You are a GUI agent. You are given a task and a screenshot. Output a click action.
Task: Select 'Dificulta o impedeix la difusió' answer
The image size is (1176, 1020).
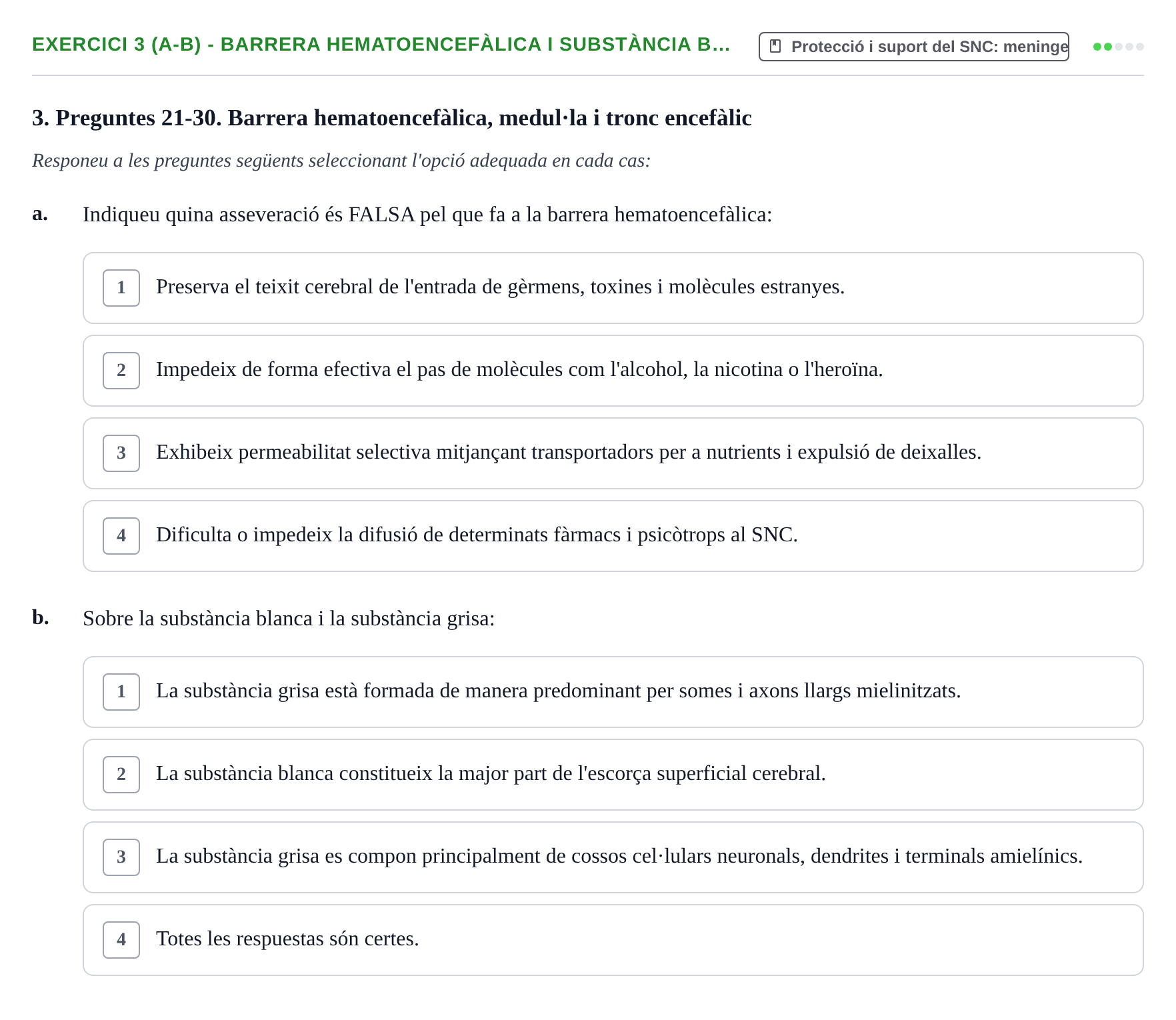pos(613,536)
